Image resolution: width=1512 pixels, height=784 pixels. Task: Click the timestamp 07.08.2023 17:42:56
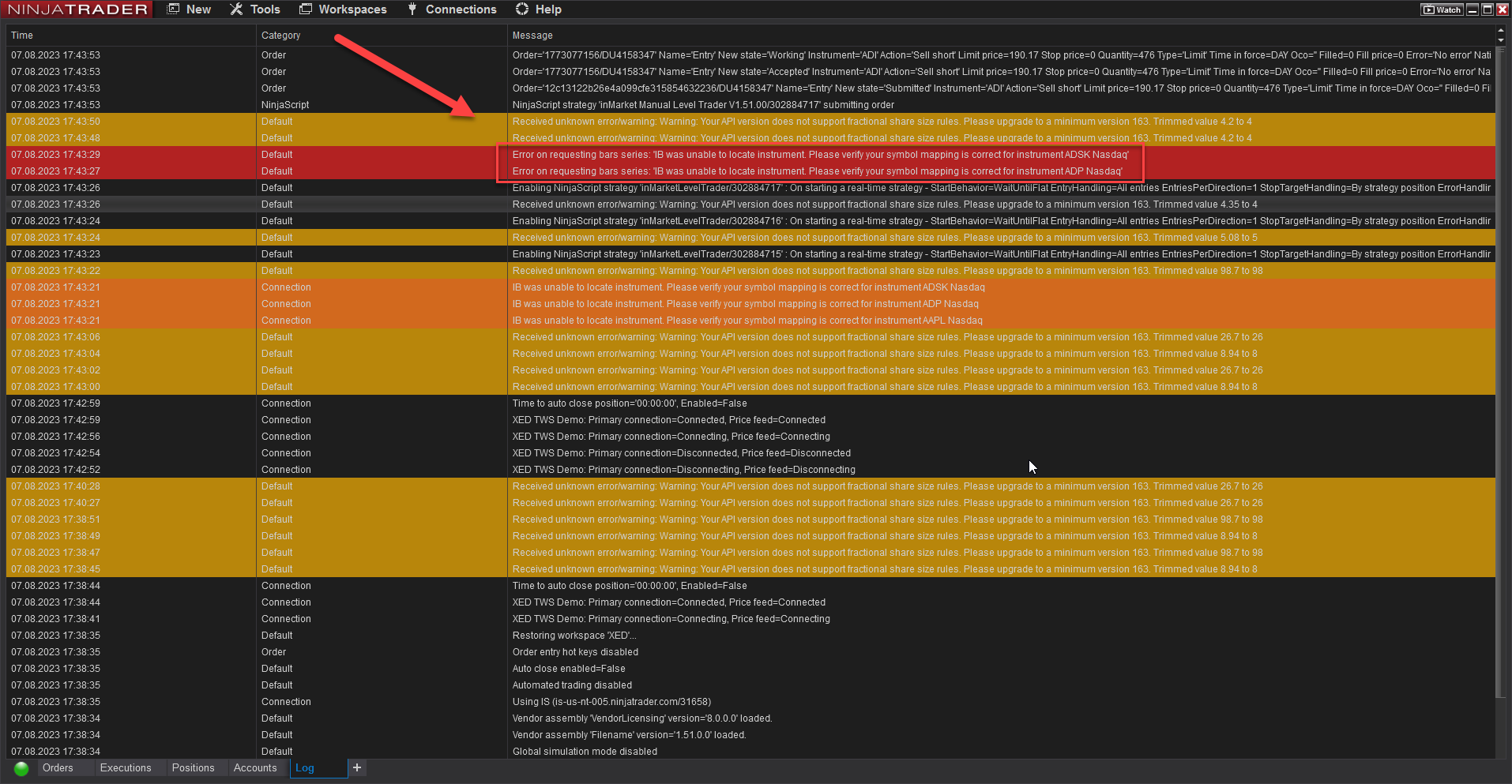click(x=55, y=437)
